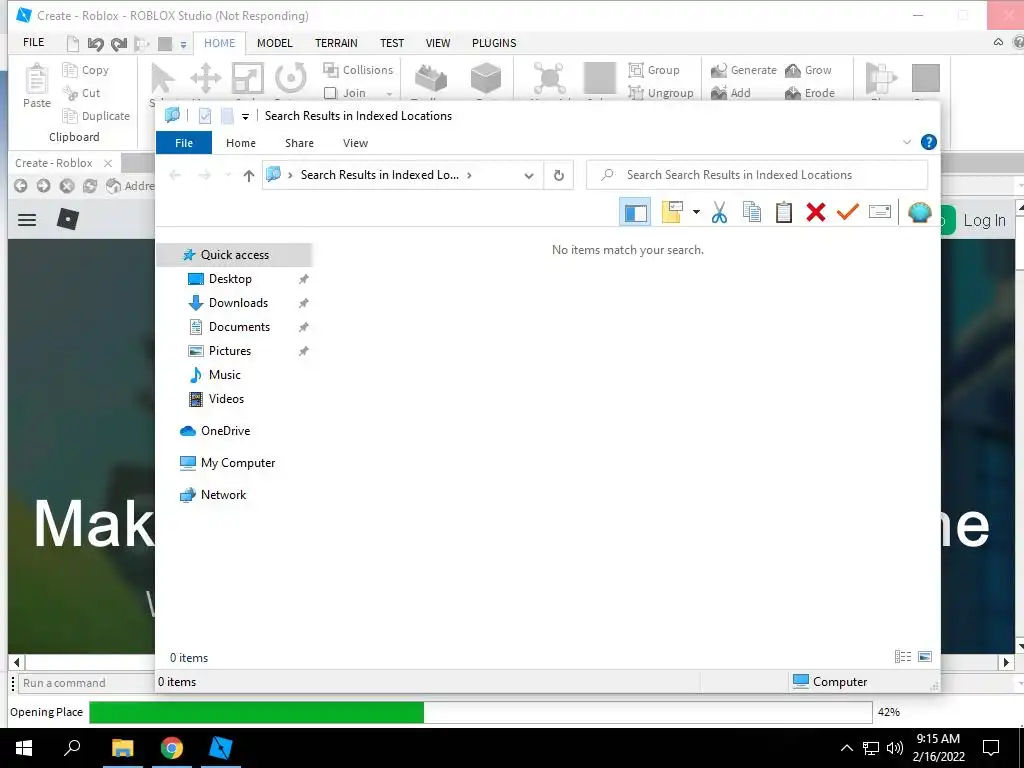Open hamburger menu on Roblox page

(x=27, y=220)
